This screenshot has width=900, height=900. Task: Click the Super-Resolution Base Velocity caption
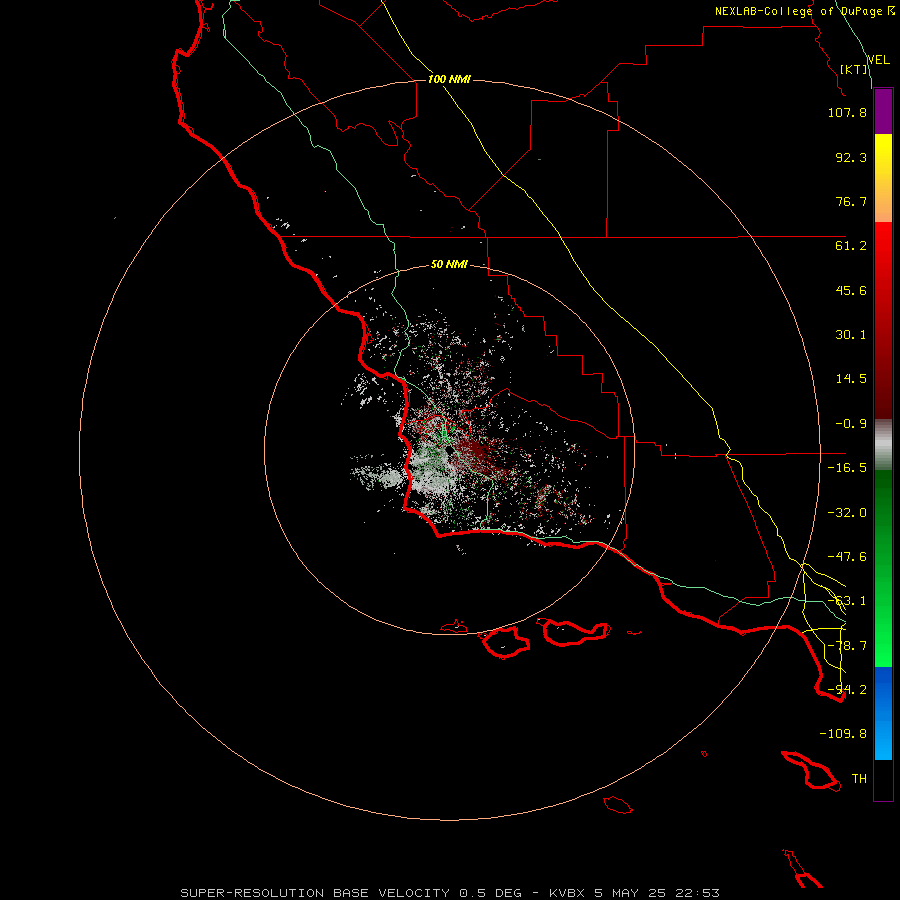(450, 893)
